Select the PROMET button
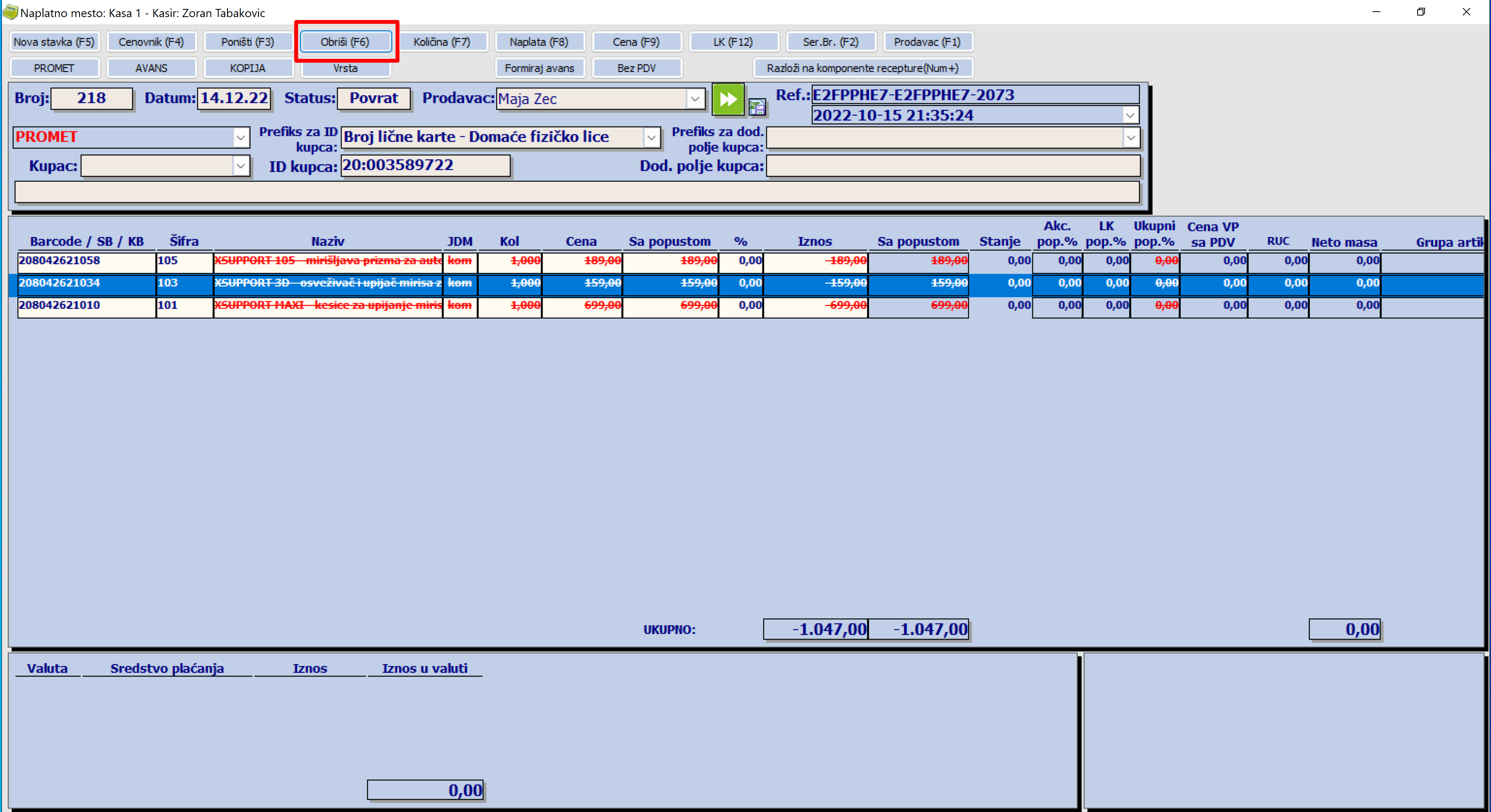Viewport: 1491px width, 812px height. tap(54, 68)
